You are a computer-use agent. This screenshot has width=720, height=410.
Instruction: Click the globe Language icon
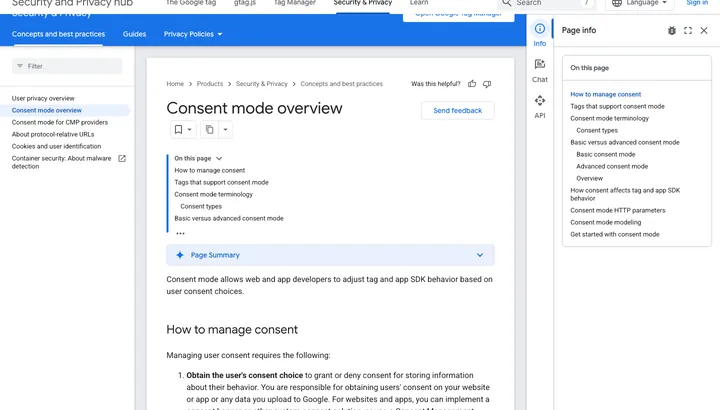tap(617, 3)
